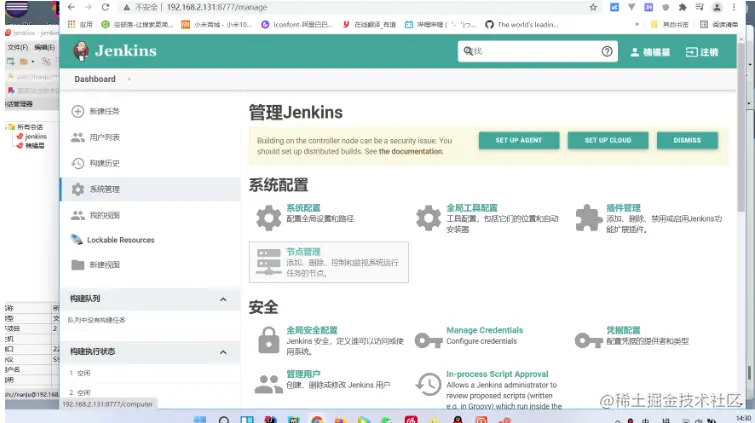
Task: Click the SET UP CLOUD button
Action: (608, 140)
